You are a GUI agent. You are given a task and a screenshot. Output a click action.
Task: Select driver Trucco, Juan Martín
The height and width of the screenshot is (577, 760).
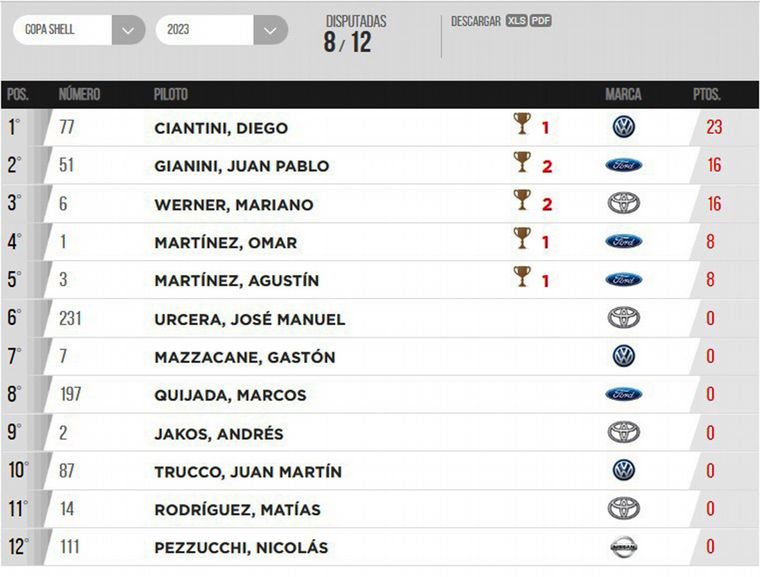click(248, 472)
